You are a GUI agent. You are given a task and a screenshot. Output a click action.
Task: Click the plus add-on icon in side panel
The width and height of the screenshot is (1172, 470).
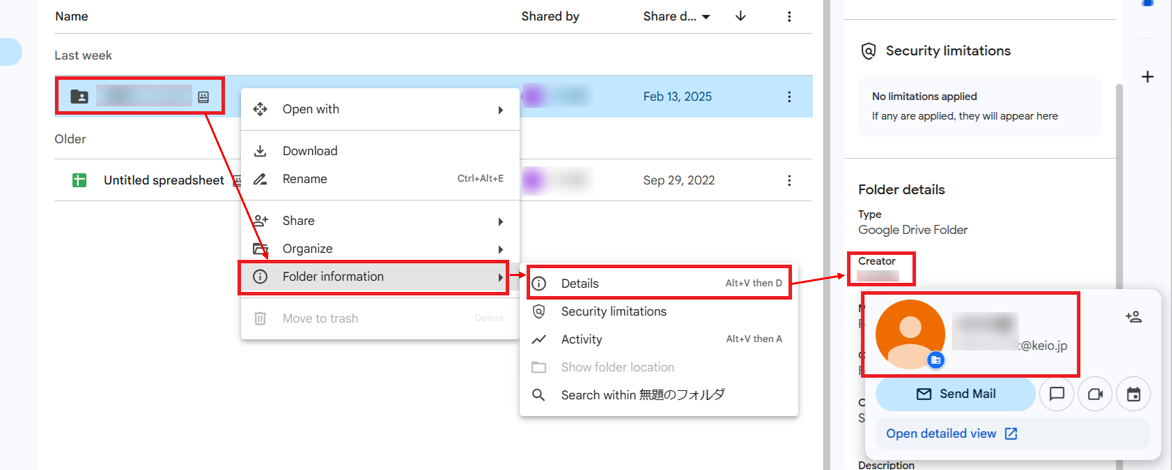point(1148,77)
